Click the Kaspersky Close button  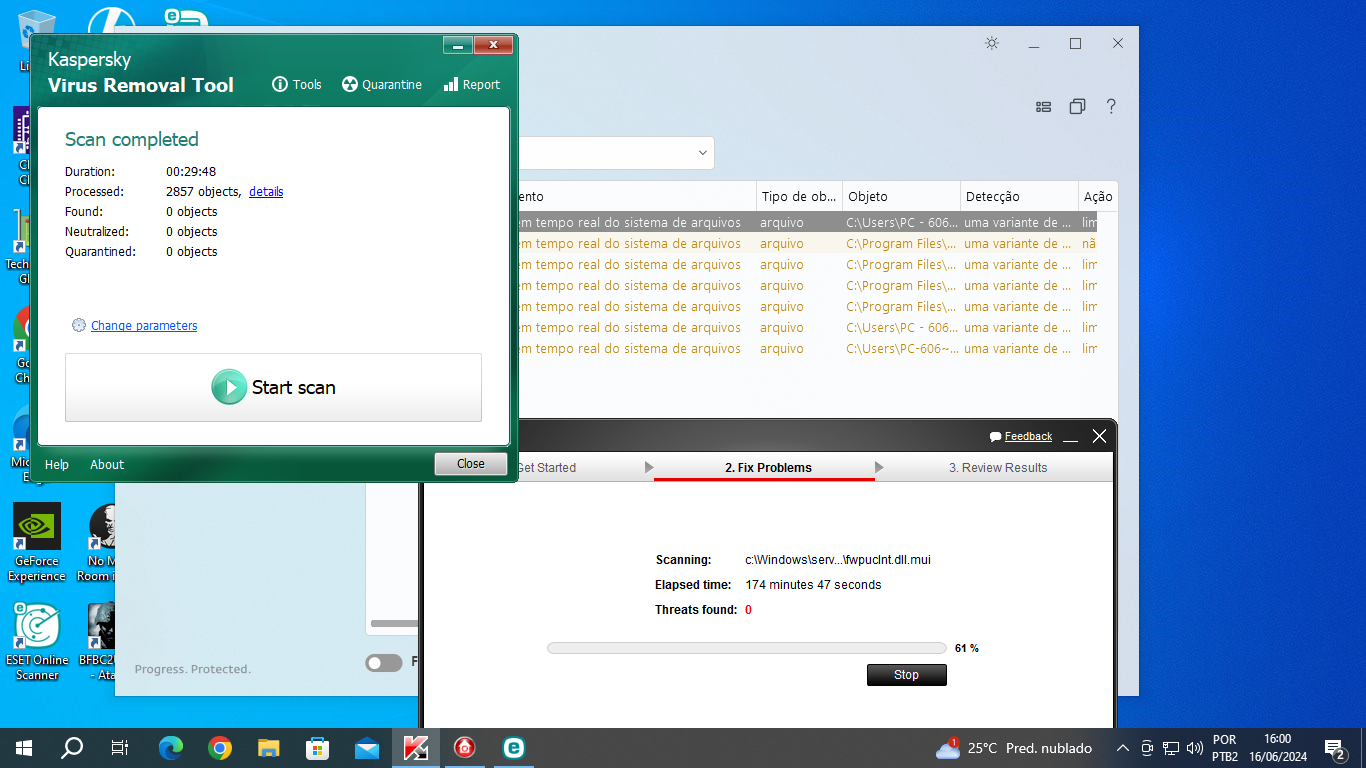[x=470, y=463]
